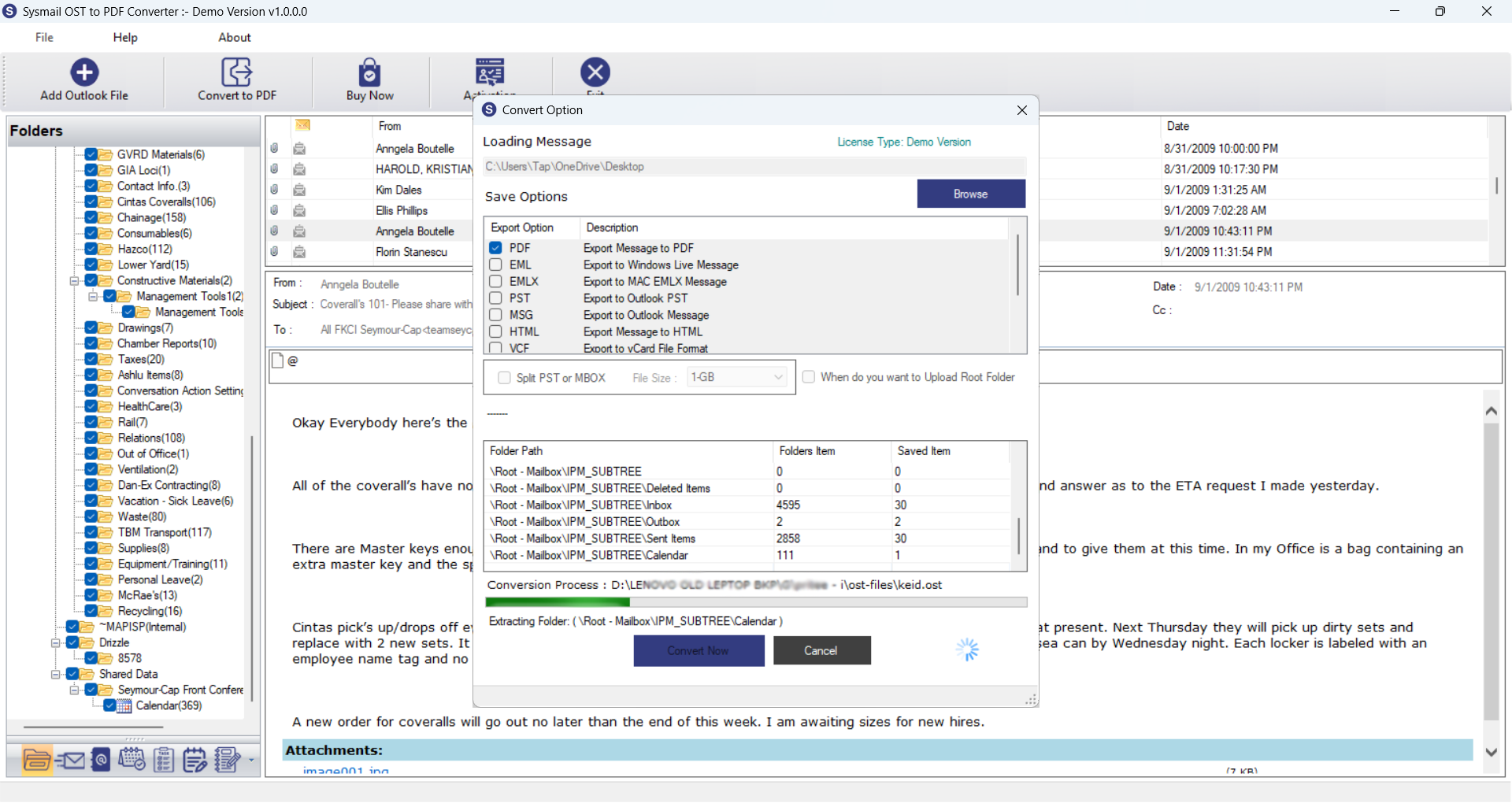Open the Notes icon in bottom bar
Viewport: 1512px width, 803px height.
[195, 760]
